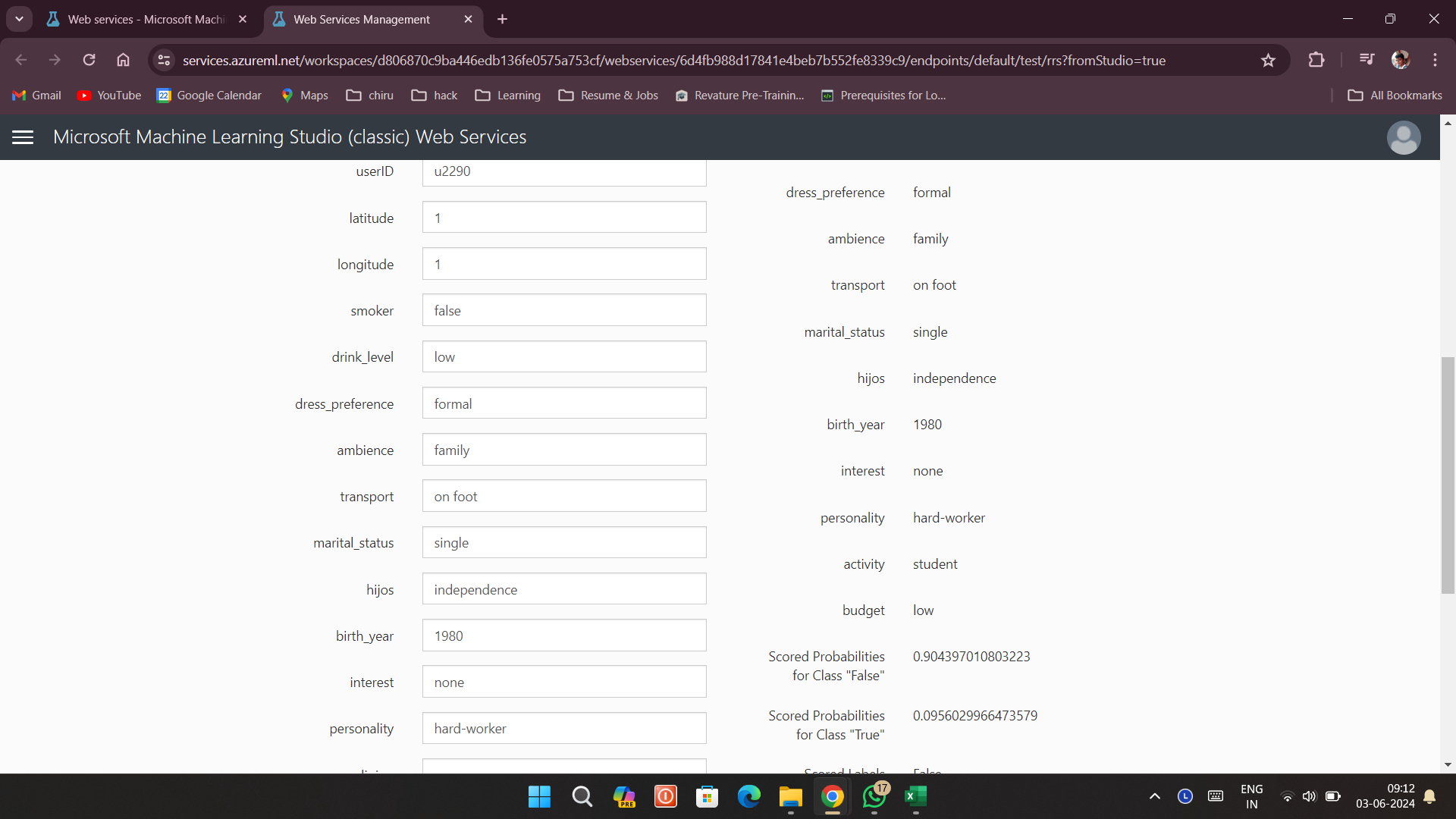Open the hamburger navigation menu
Viewport: 1456px width, 819px height.
coord(23,137)
